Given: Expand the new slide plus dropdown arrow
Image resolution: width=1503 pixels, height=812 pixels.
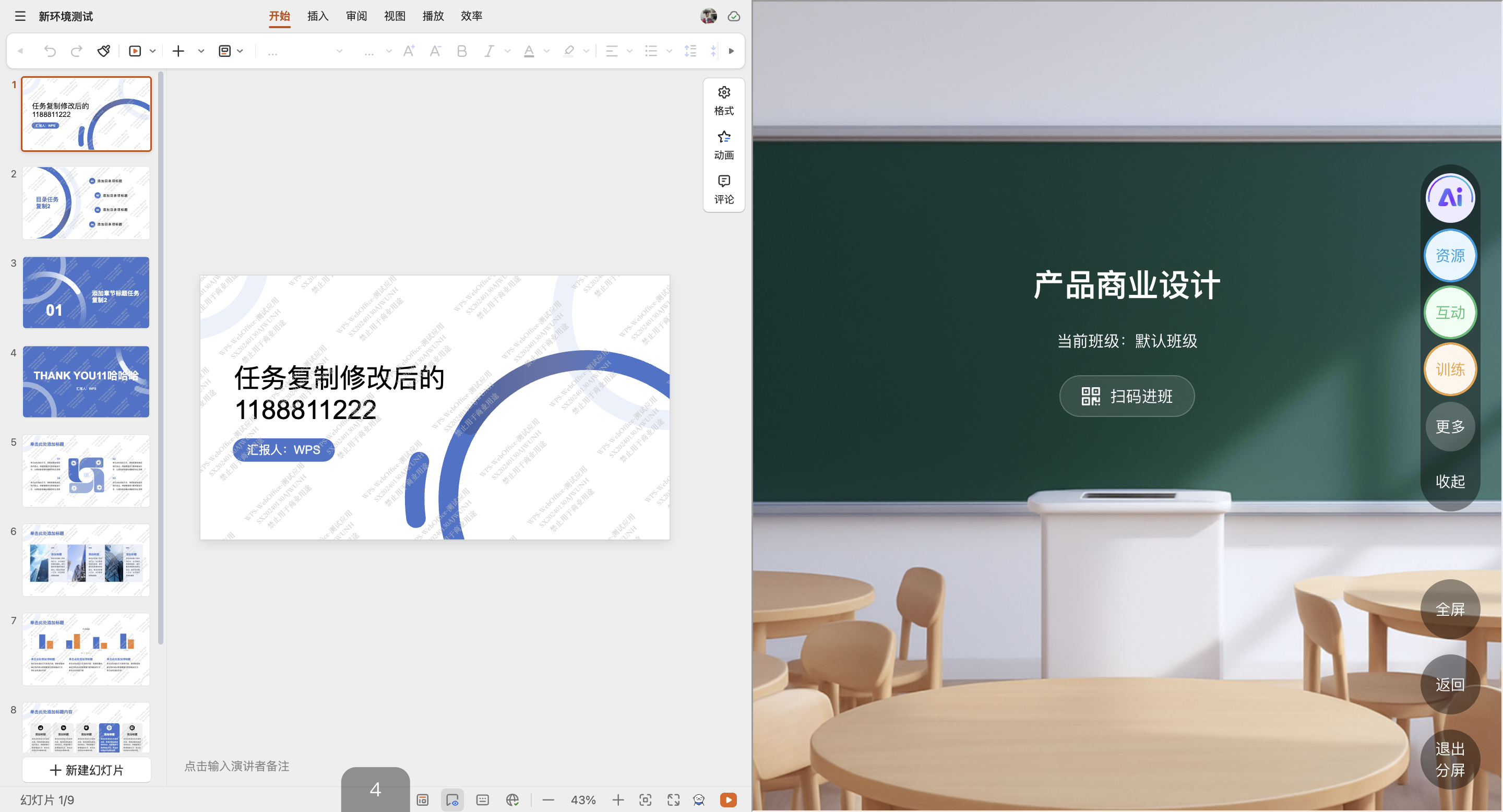Looking at the screenshot, I should [201, 51].
